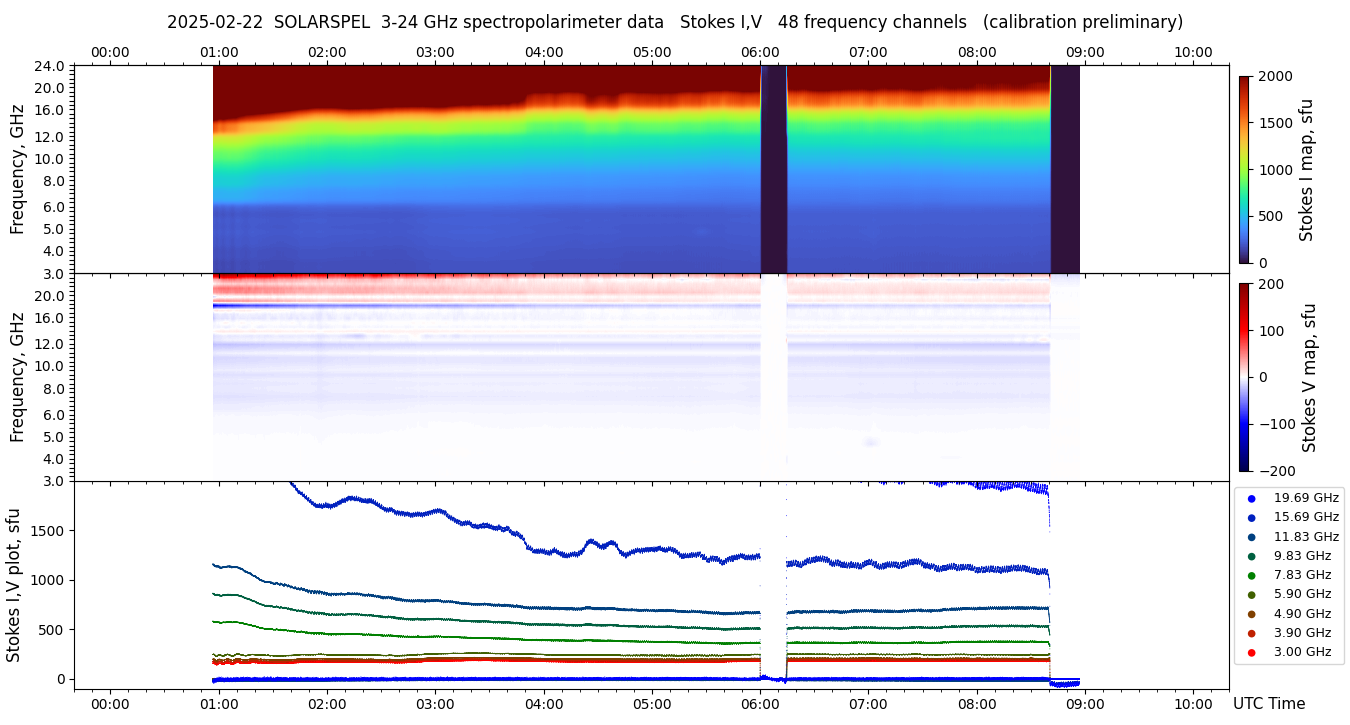Click the Stokes V map colorbar
This screenshot has height=725, width=1350.
[1244, 377]
